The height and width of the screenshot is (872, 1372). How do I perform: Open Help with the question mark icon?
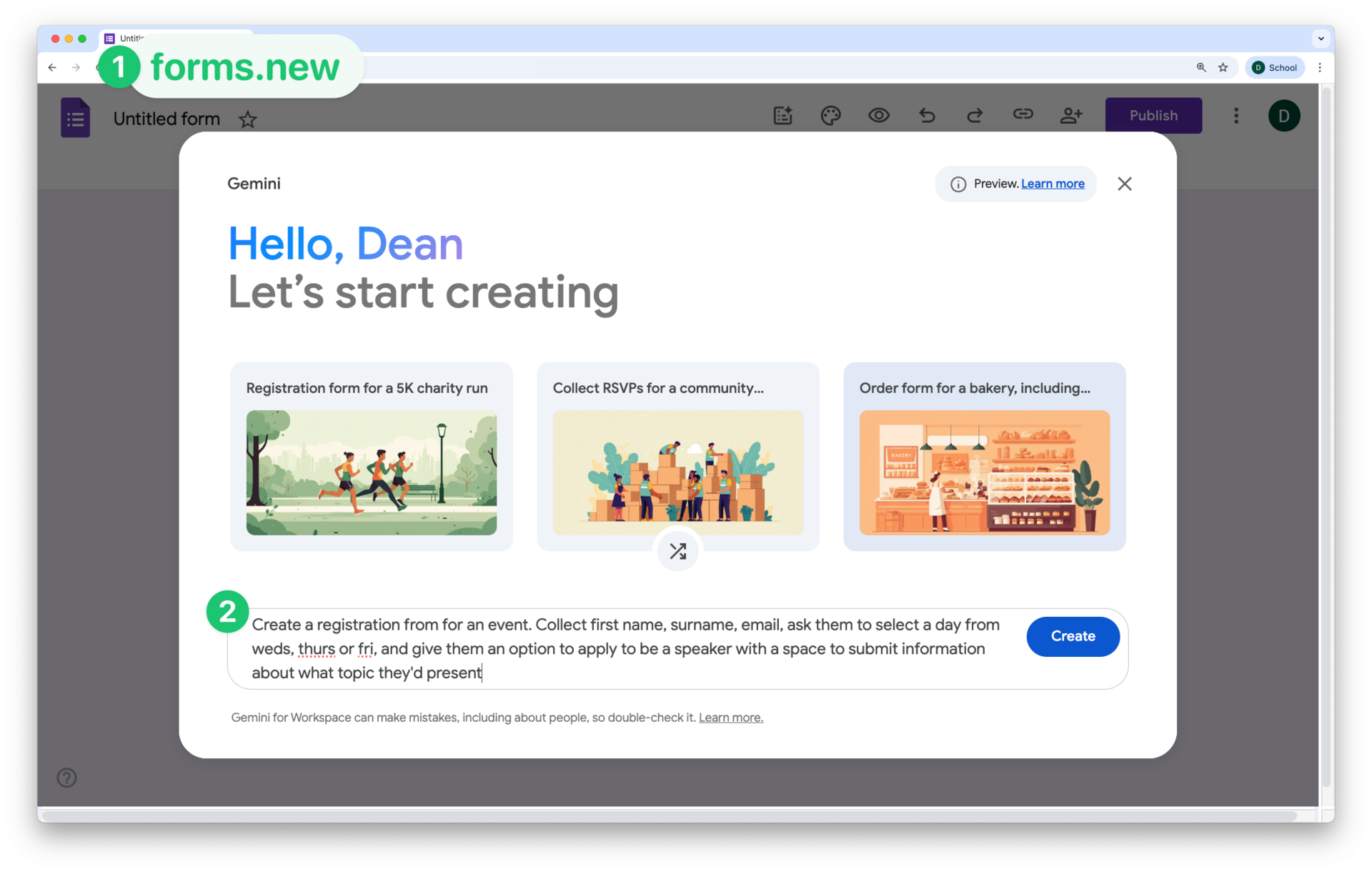66,778
